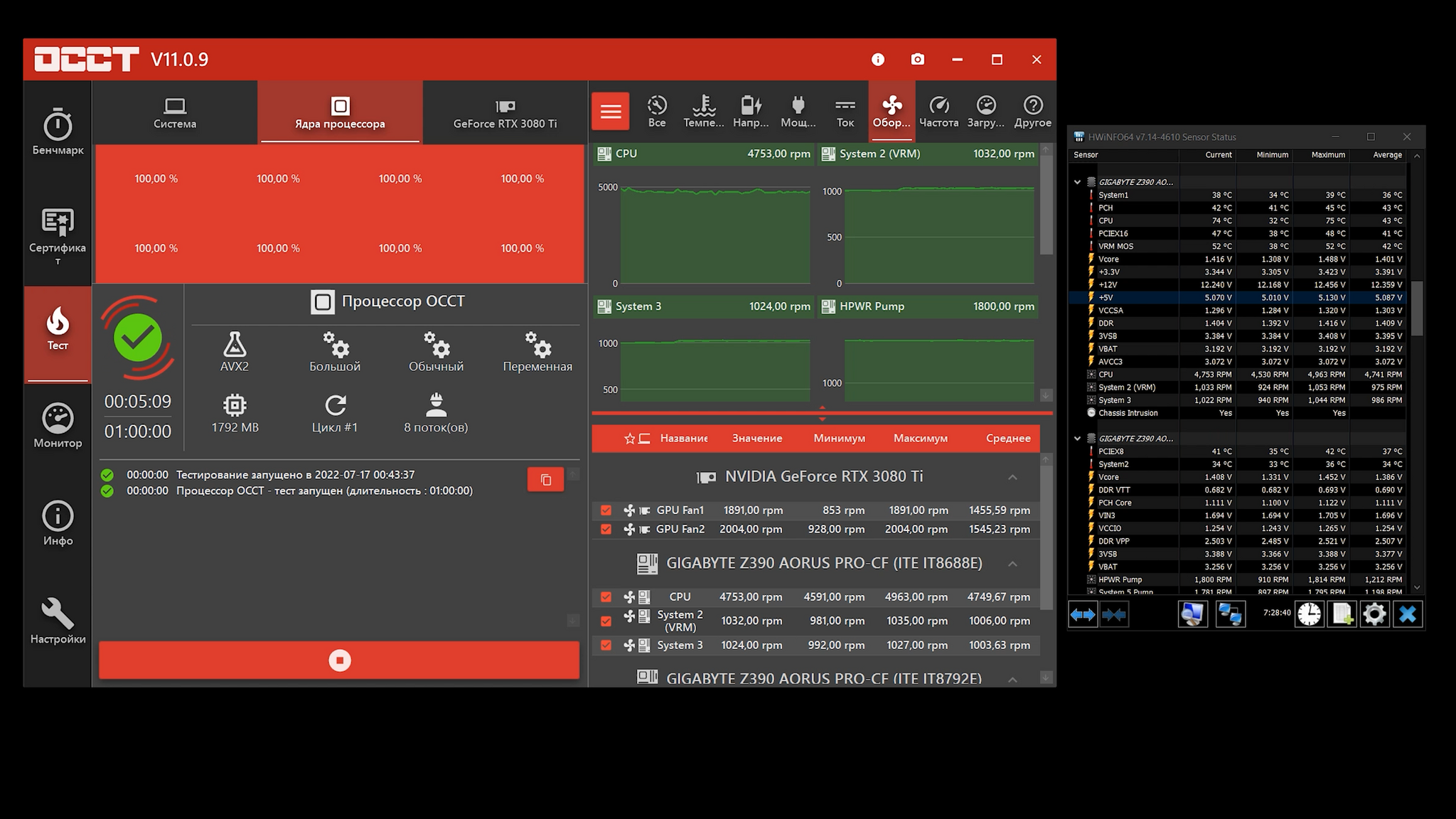Image resolution: width=1456 pixels, height=819 pixels.
Task: Uncheck the GPU Fan1 sensor checkbox
Action: (606, 510)
